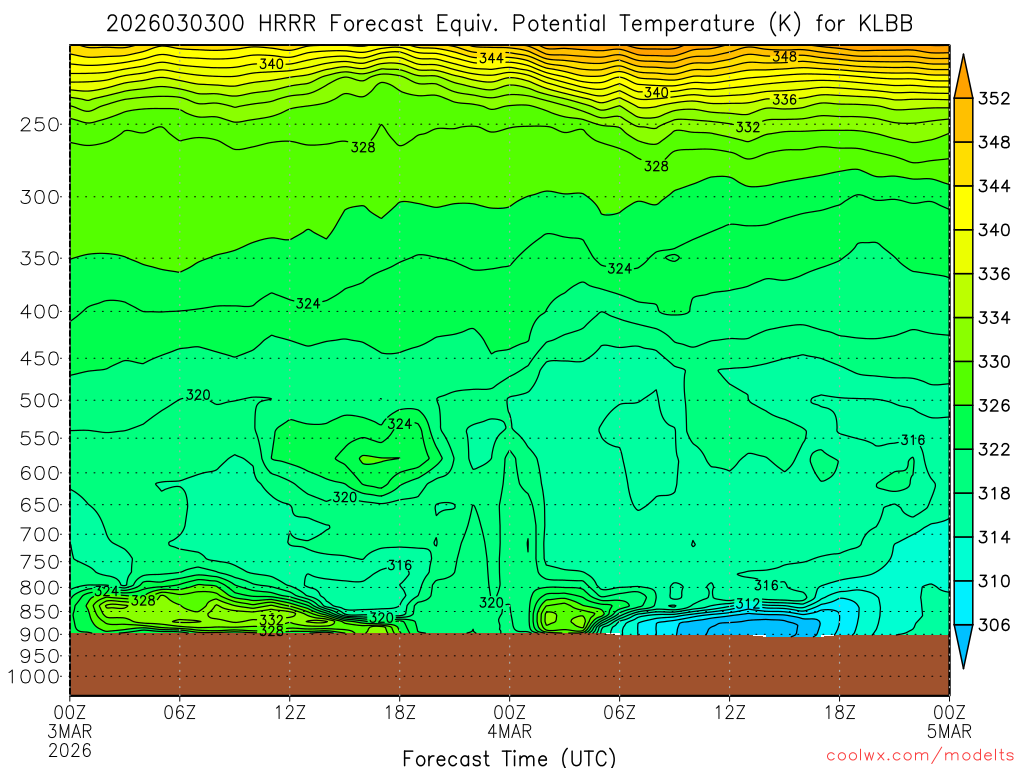Click the 600 pressure level label
Viewport: 1024px width, 768px height.
point(40,473)
